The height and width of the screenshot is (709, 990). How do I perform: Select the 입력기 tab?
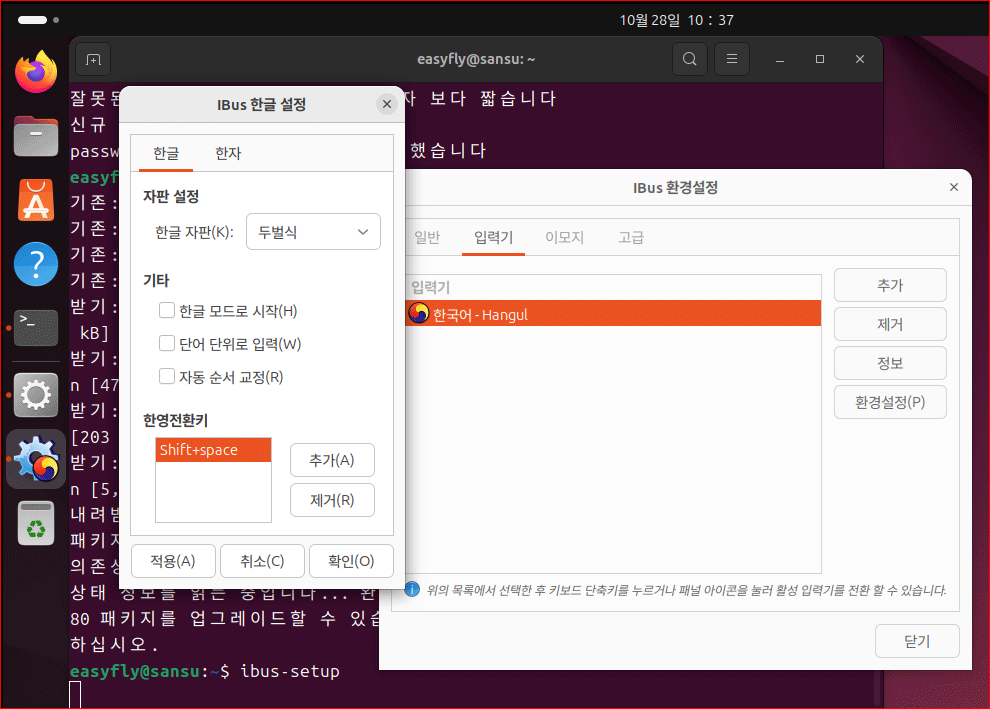494,237
